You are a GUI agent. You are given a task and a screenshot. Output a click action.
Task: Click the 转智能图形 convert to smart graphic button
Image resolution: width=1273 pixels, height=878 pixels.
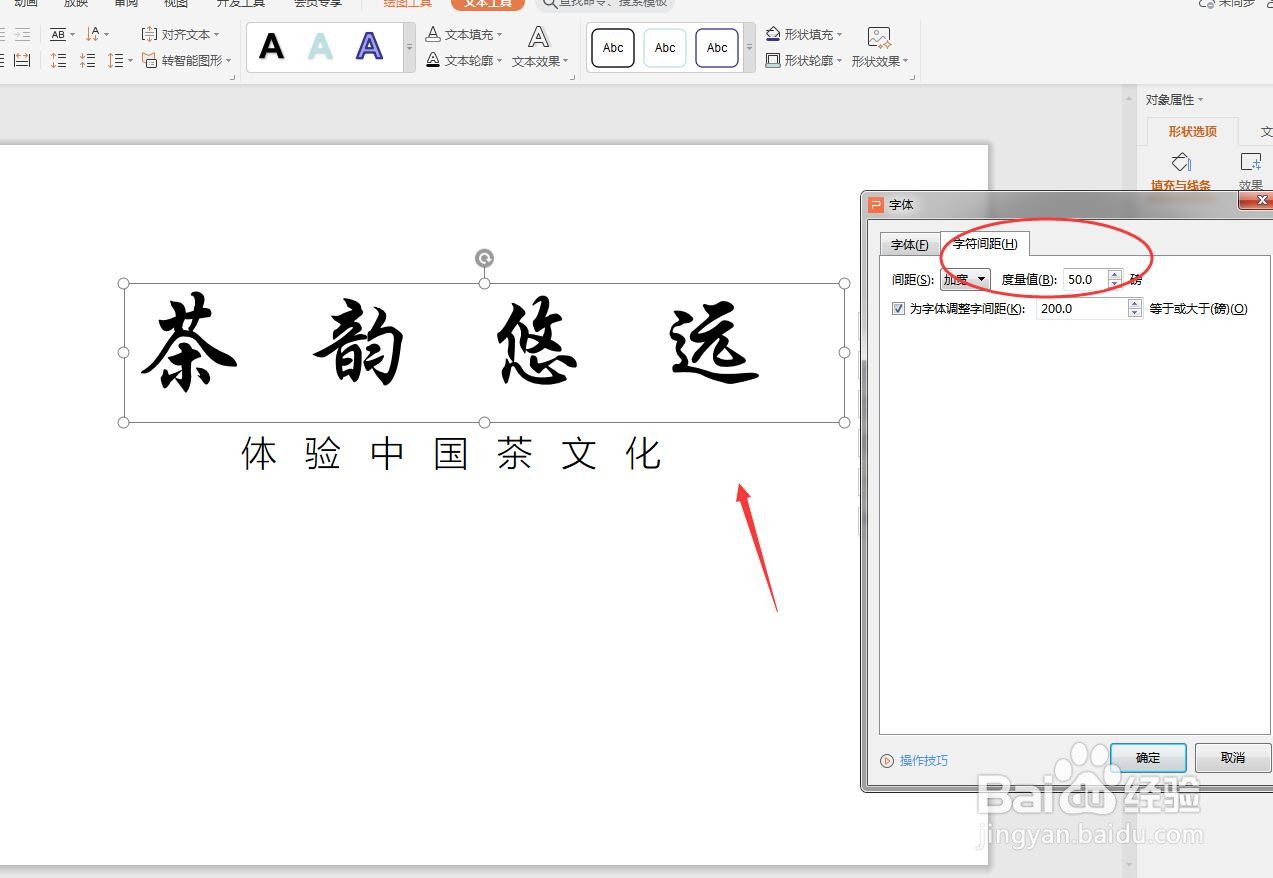point(186,60)
